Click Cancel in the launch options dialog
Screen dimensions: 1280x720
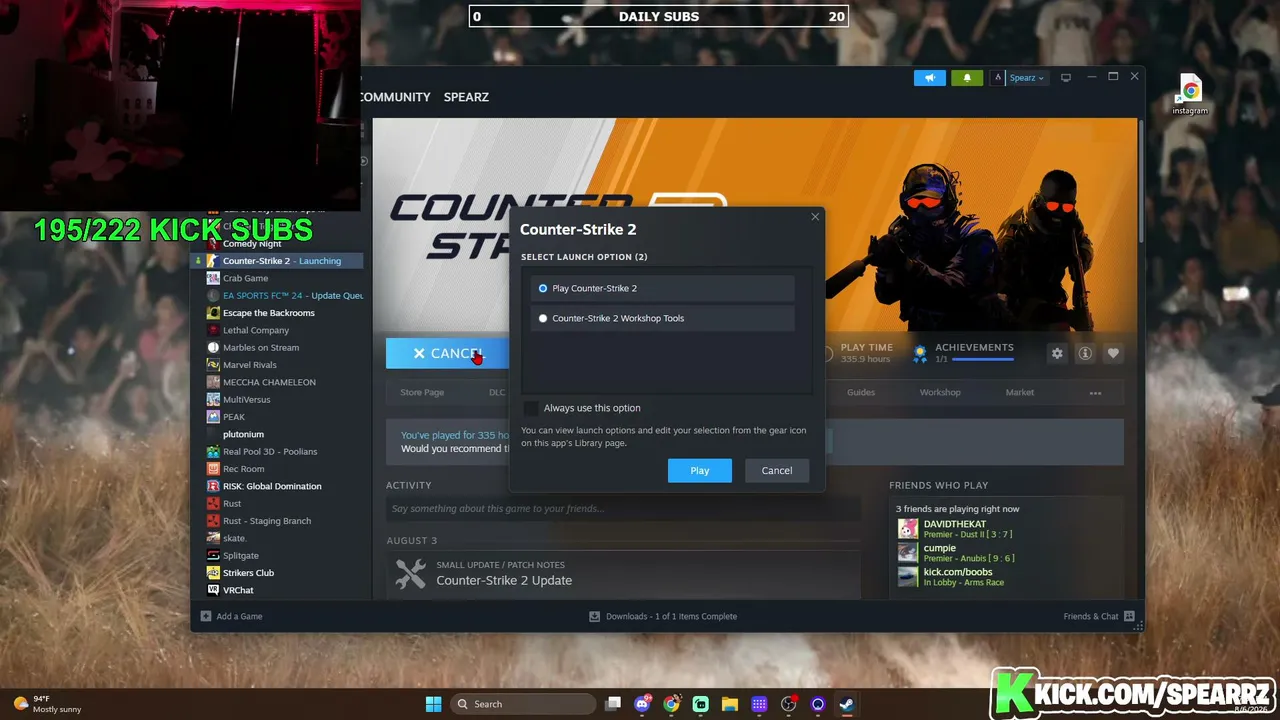777,471
